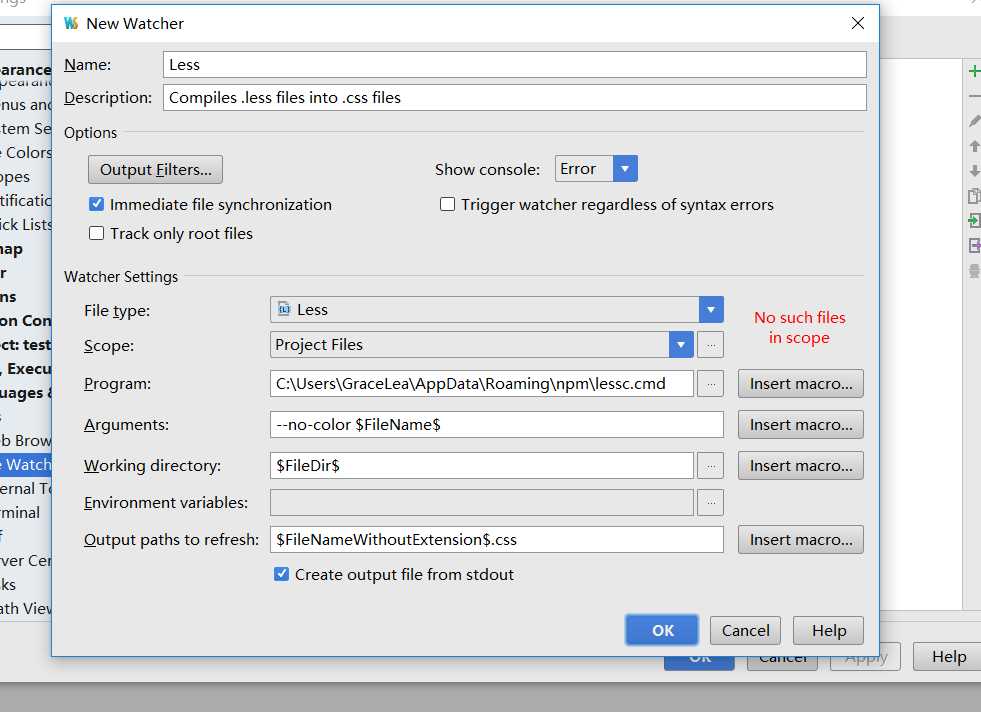Close the New Watcher dialog with X
981x712 pixels.
tap(858, 23)
